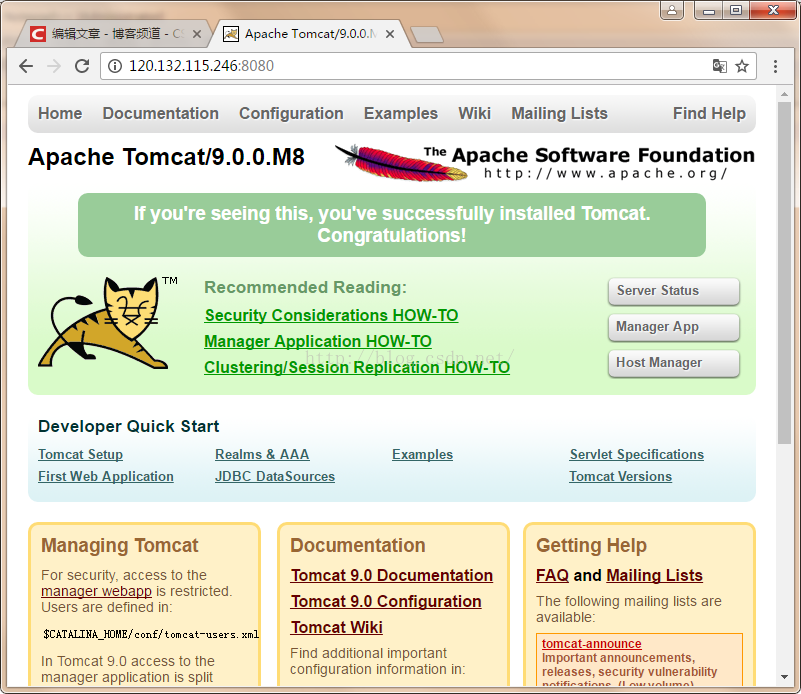Click the user profile icon in title bar

pos(672,10)
